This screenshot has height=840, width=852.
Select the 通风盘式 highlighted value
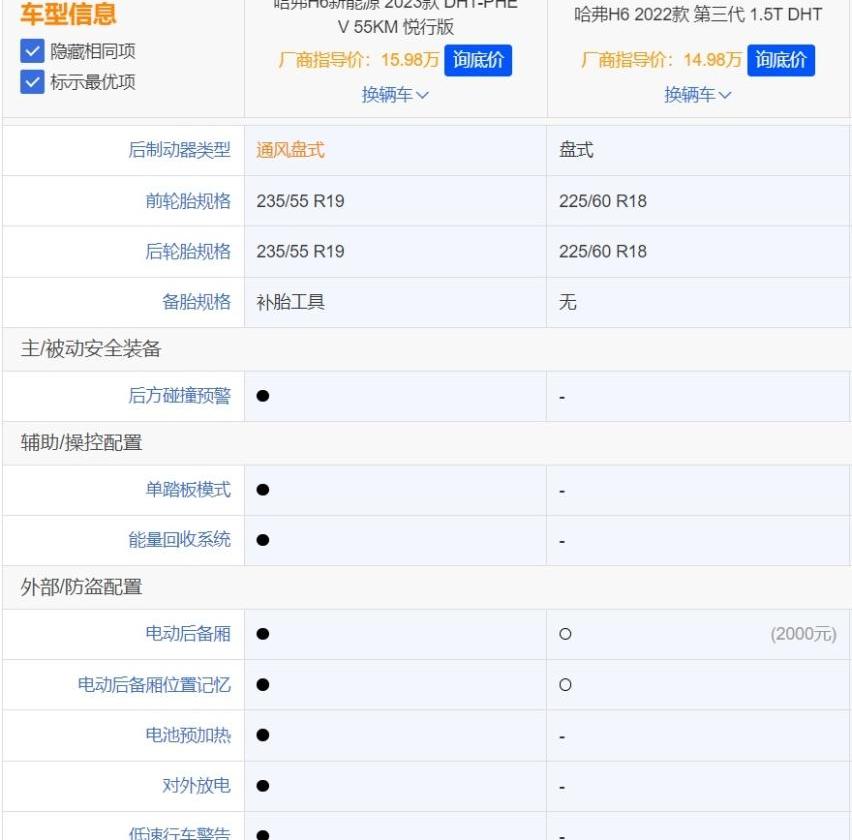(290, 150)
